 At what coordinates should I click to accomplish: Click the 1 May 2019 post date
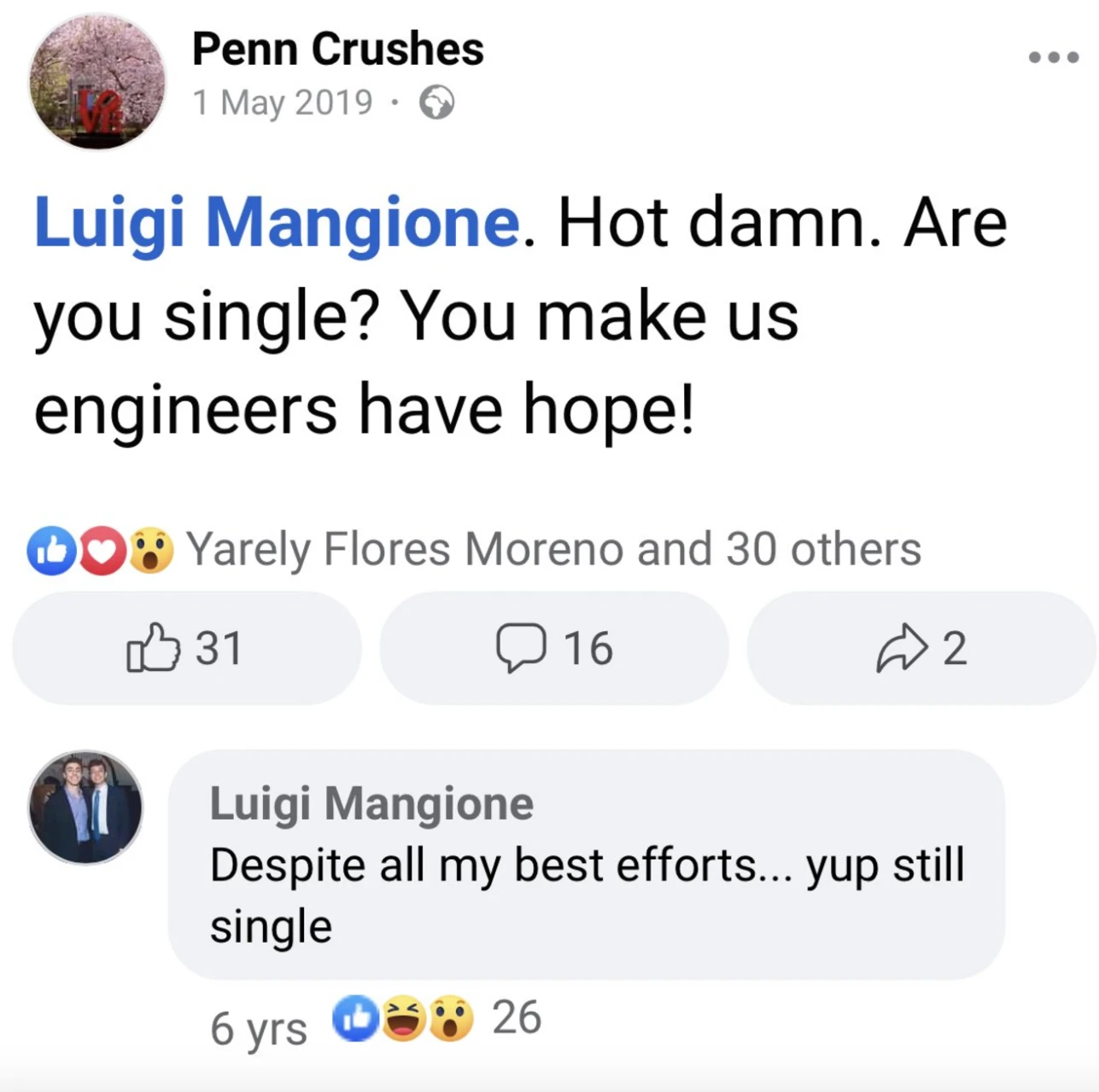click(283, 103)
